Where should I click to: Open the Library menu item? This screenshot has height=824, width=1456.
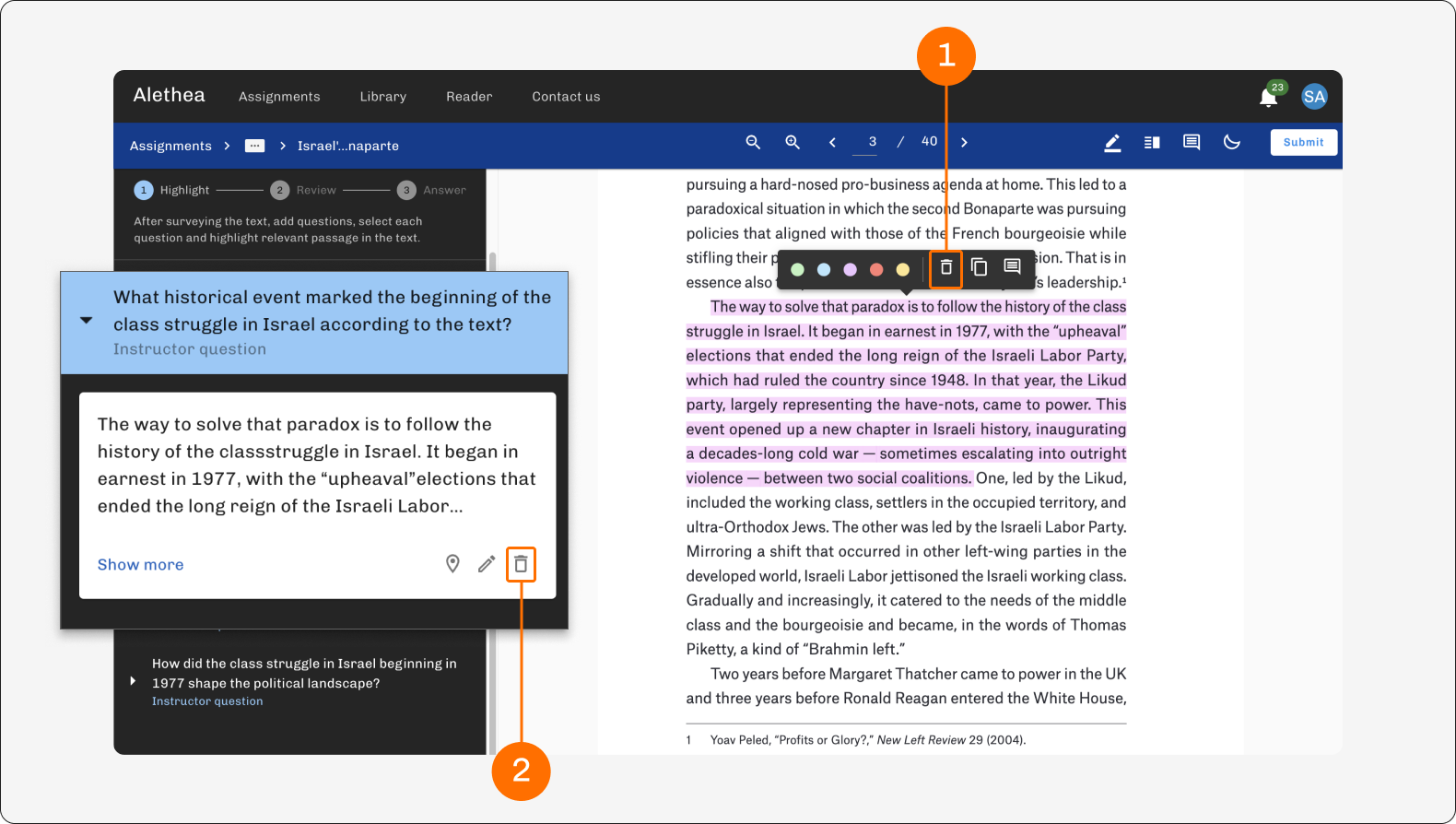pyautogui.click(x=383, y=97)
